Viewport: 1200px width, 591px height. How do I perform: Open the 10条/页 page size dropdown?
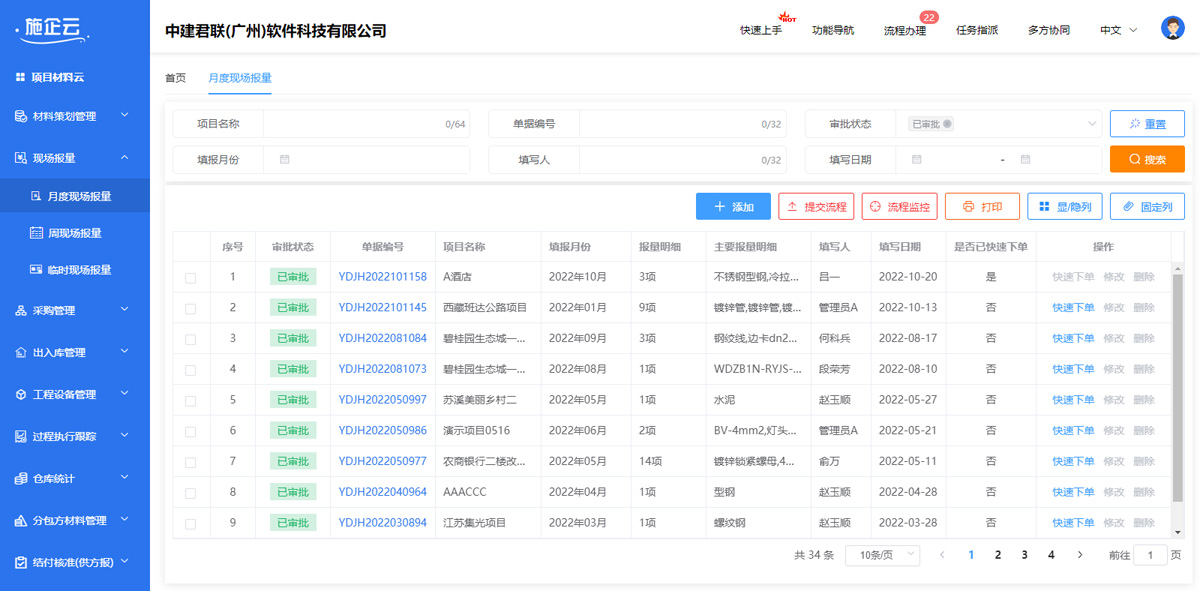pyautogui.click(x=883, y=555)
